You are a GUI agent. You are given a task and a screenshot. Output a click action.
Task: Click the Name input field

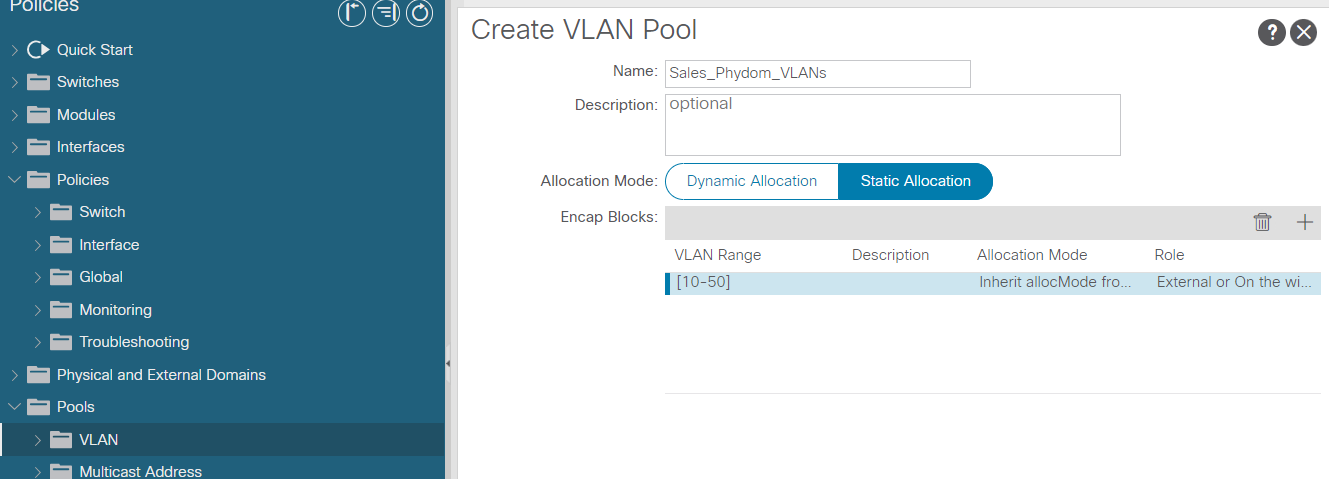point(818,74)
